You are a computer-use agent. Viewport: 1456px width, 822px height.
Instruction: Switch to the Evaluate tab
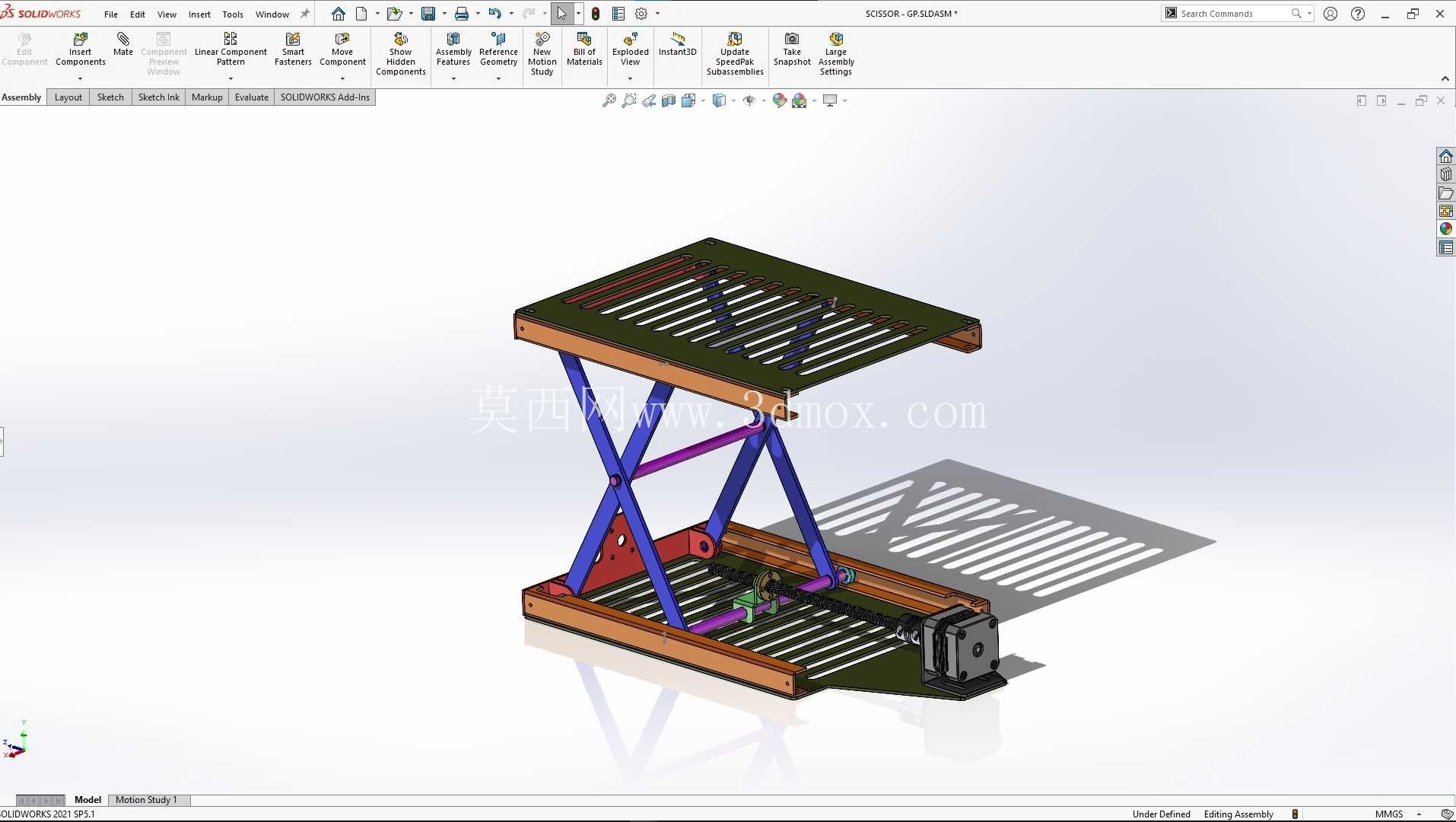coord(252,97)
